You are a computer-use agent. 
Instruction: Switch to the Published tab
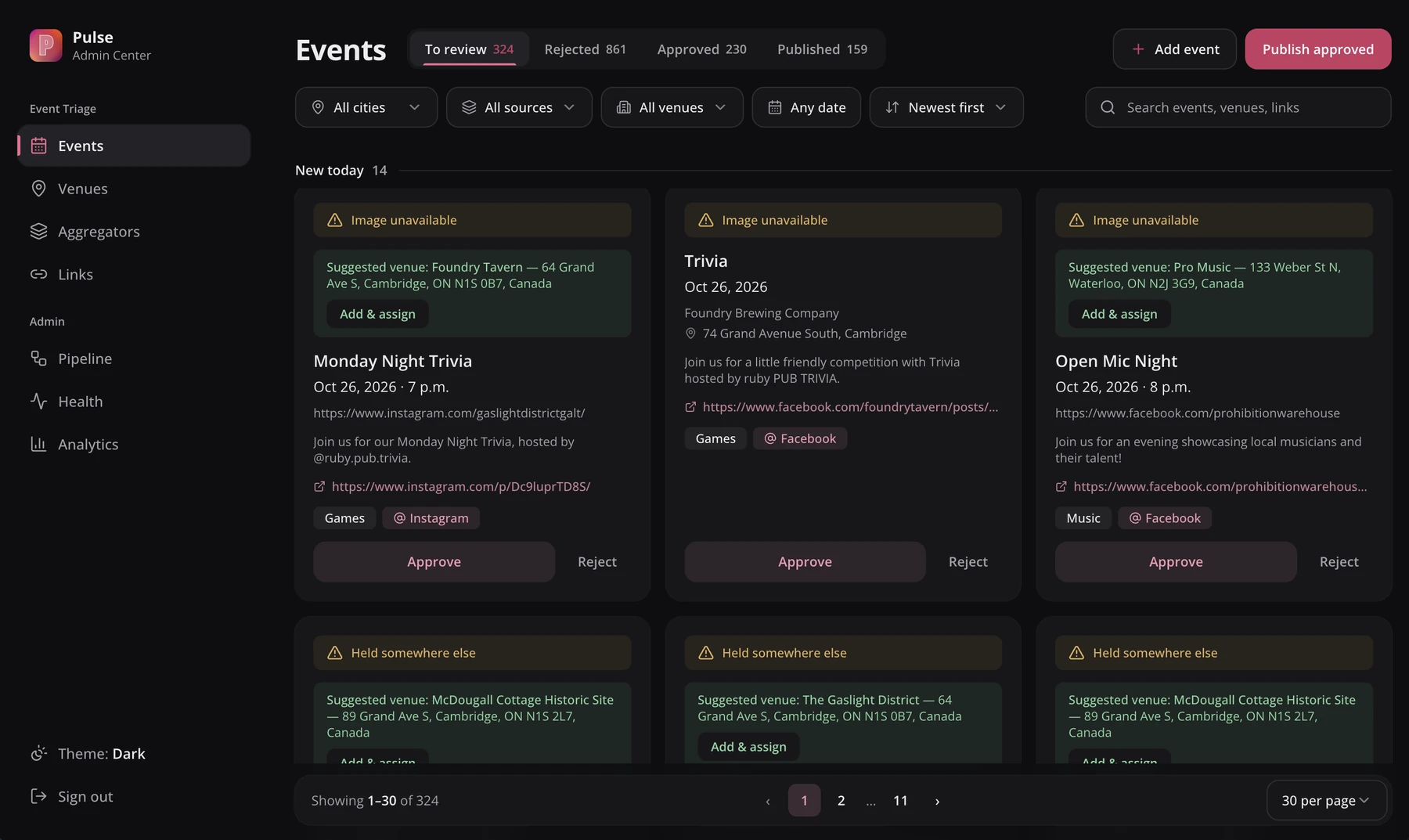pyautogui.click(x=822, y=49)
